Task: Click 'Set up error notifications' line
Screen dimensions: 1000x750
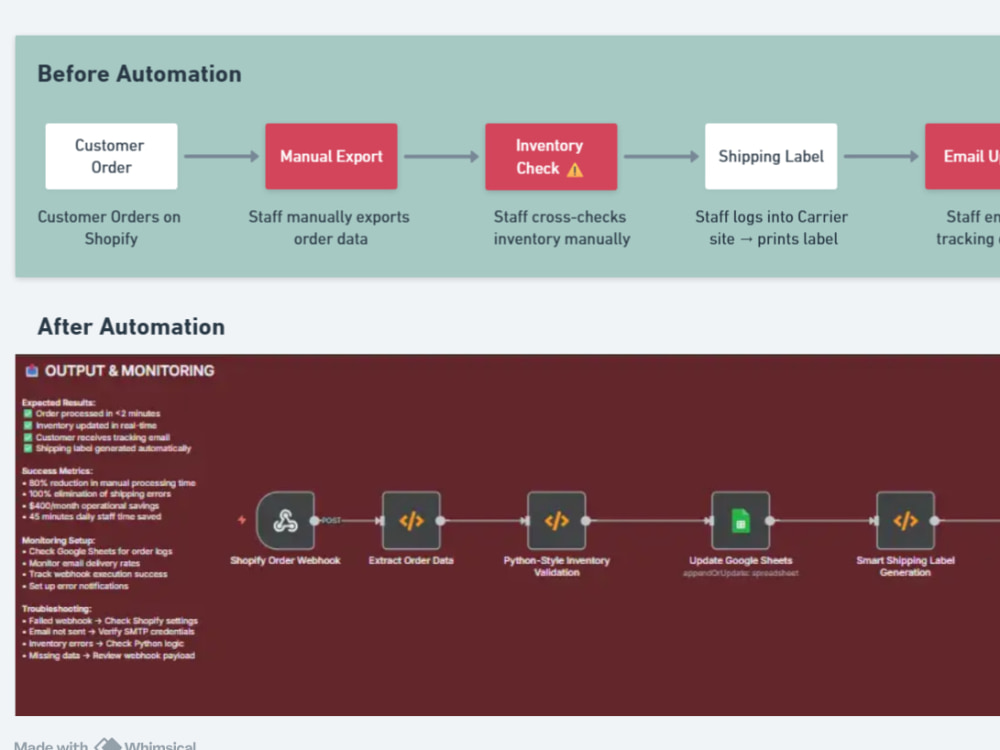Action: [x=75, y=586]
